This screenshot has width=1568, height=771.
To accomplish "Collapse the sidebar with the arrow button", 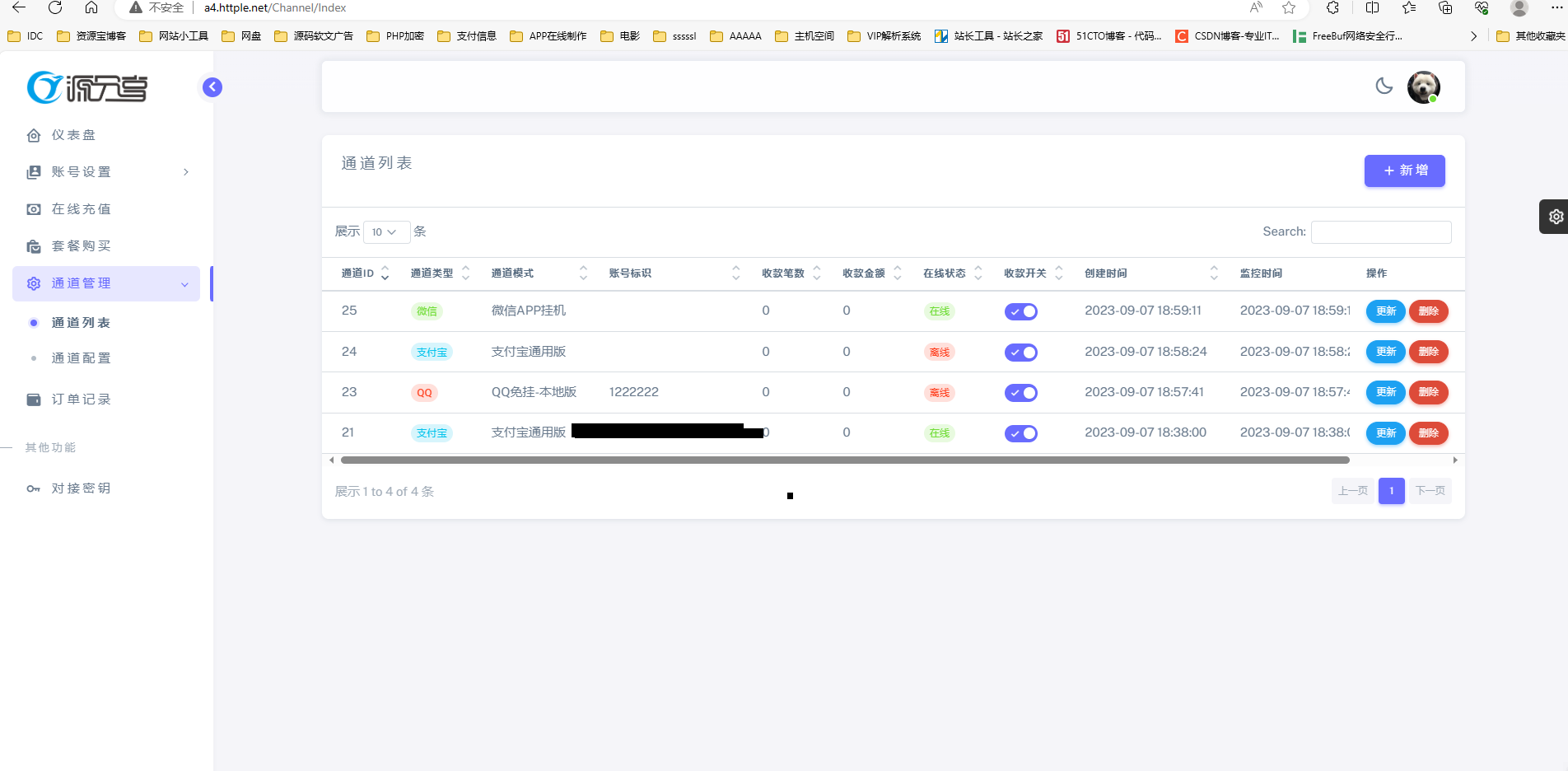I will point(212,87).
